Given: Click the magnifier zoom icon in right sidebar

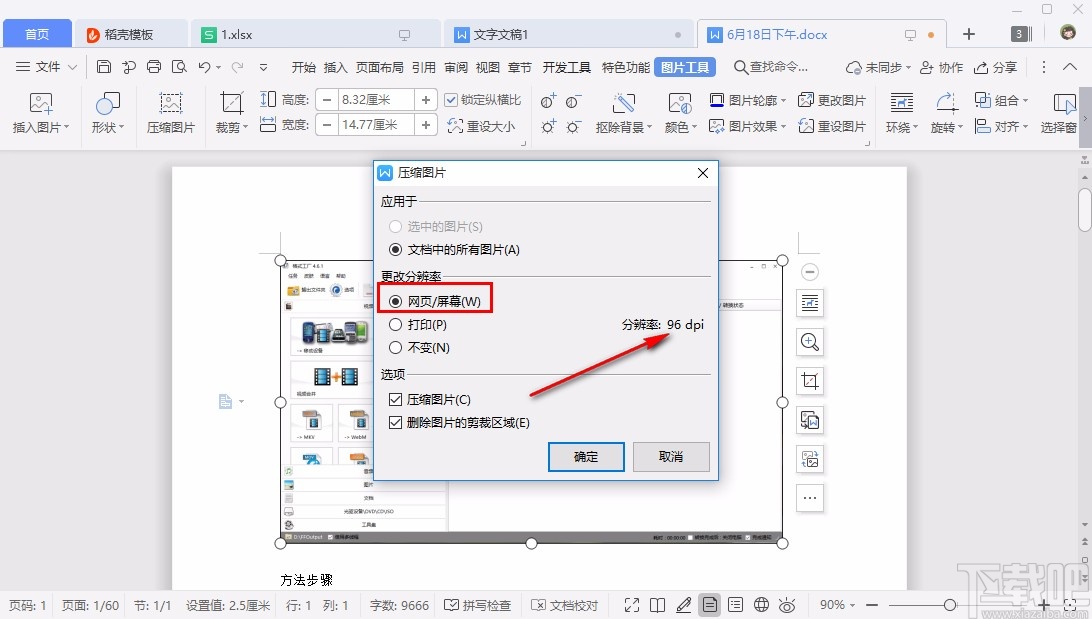Looking at the screenshot, I should [x=810, y=342].
